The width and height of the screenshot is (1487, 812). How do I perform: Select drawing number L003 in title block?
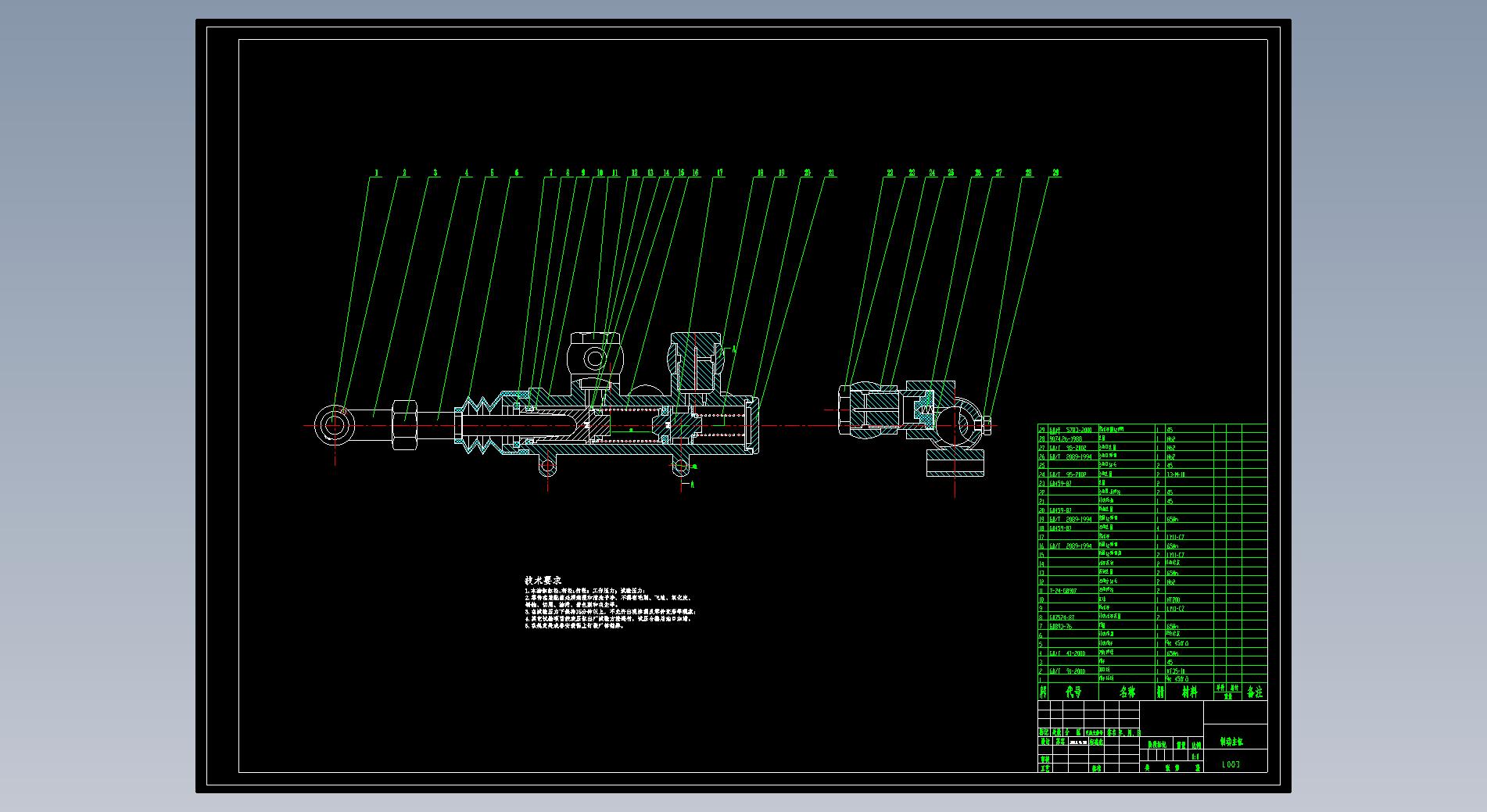point(1231,764)
